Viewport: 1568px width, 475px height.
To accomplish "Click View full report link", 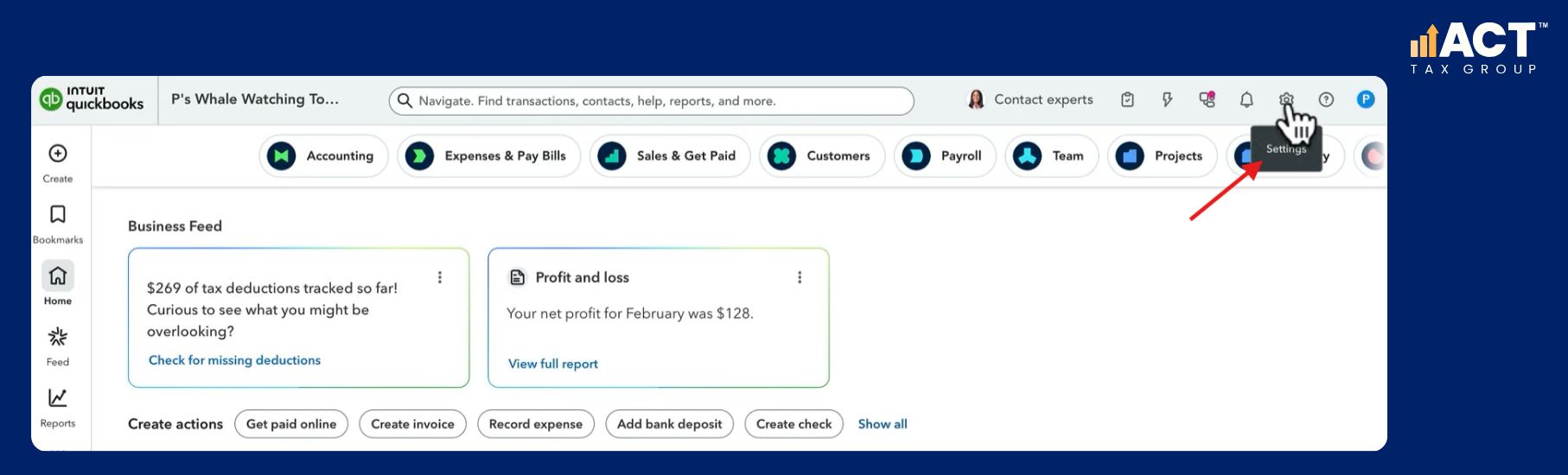I will [553, 364].
